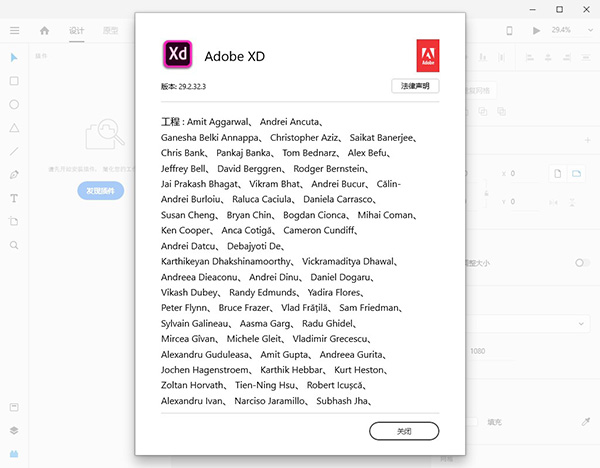Select the Artboard tool
Viewport: 600px width, 468px height.
click(14, 221)
